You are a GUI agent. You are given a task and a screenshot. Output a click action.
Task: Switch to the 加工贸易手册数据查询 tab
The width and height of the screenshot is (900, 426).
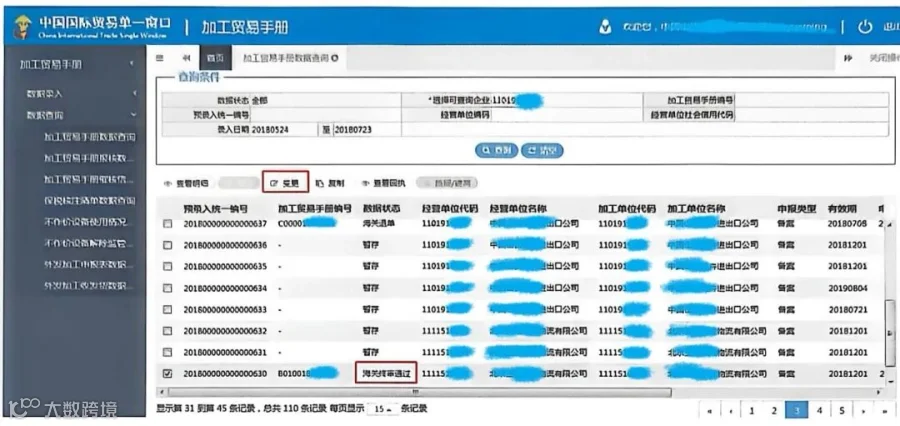point(290,58)
